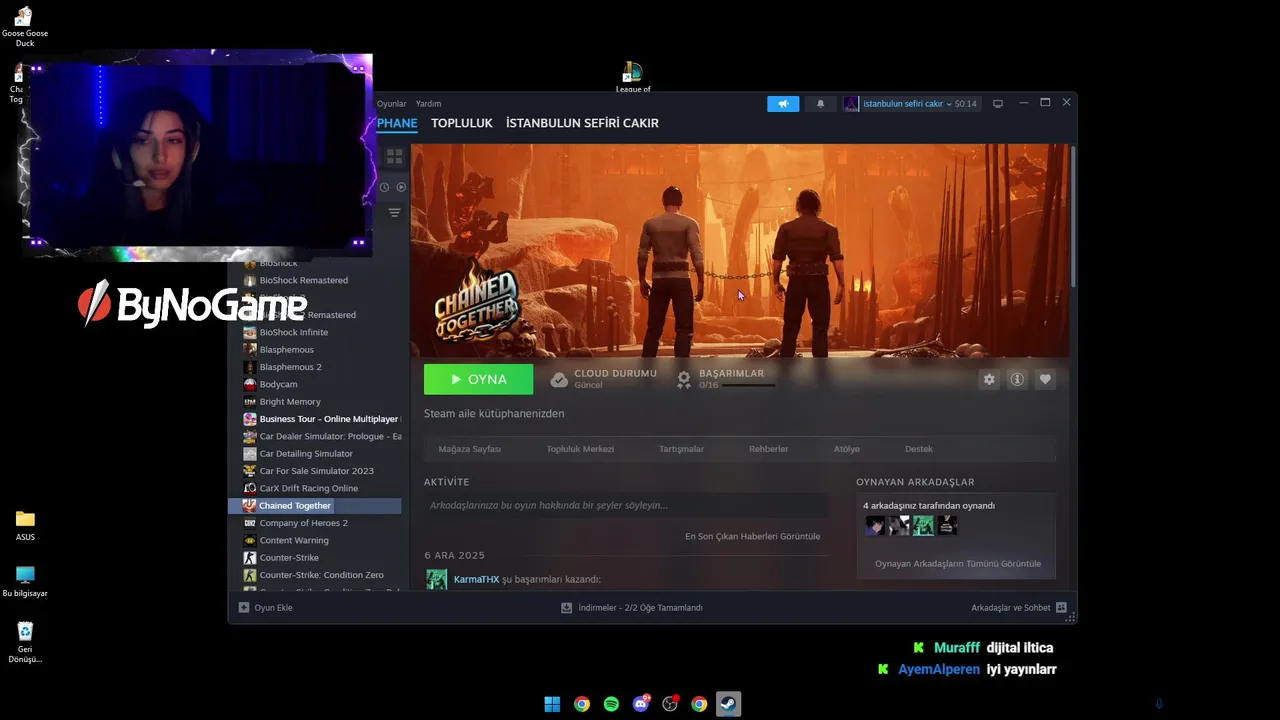Screen dimensions: 1280x720
Task: Open İSTANBULUN SEFİRİ CAKIR profile tab
Action: coord(582,123)
